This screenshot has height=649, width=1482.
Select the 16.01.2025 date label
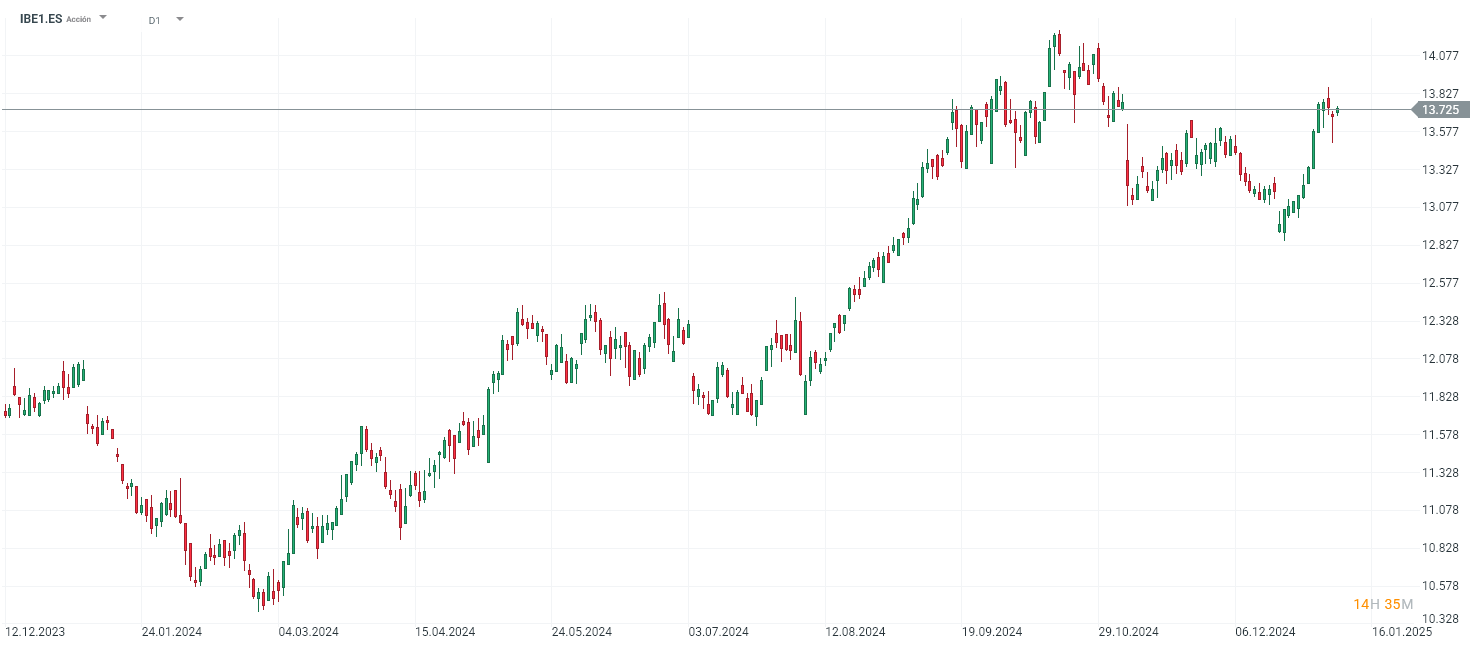(1401, 632)
